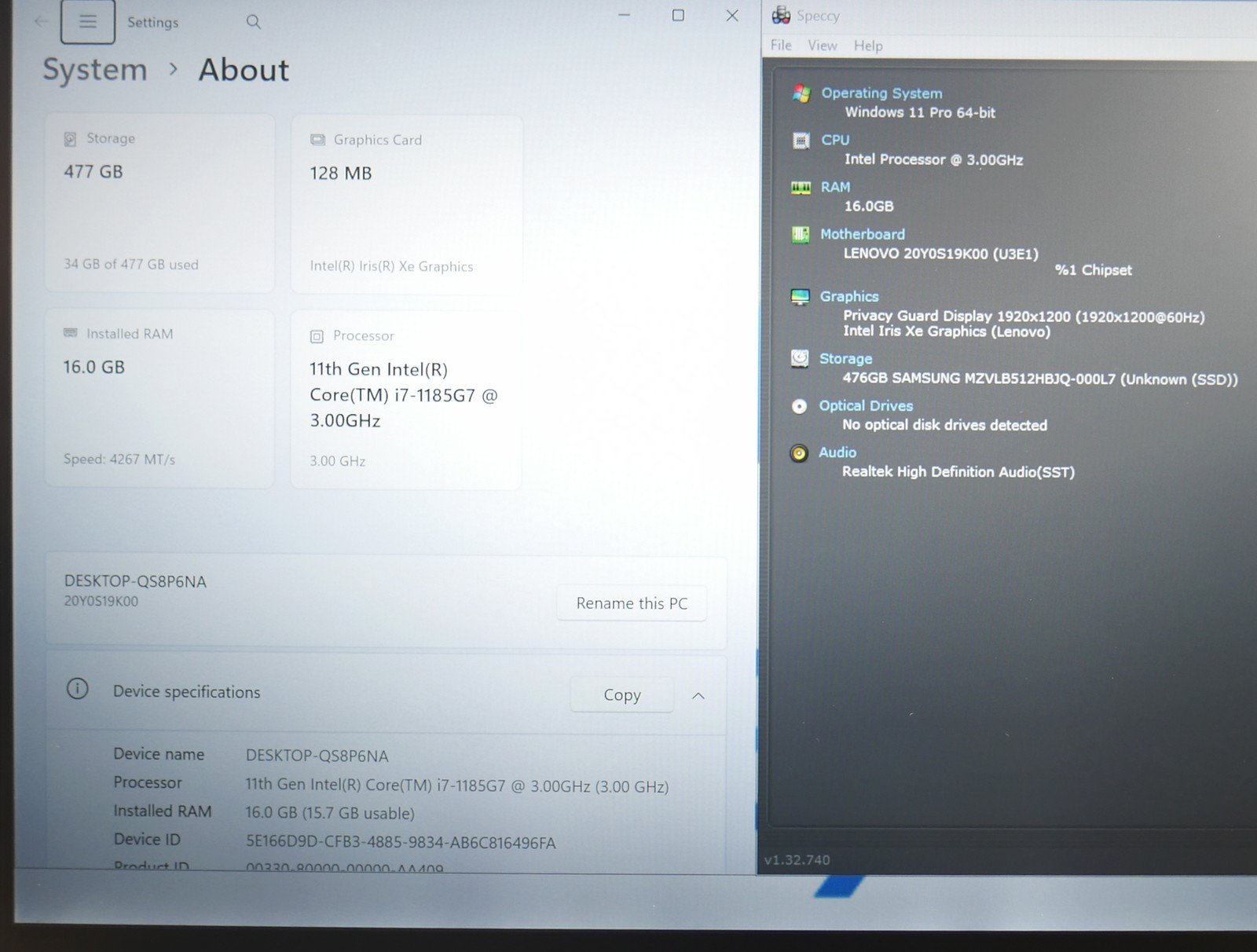The image size is (1257, 952).
Task: Click the Intel(R) Iris(R) Xe Graphics label
Action: (391, 266)
